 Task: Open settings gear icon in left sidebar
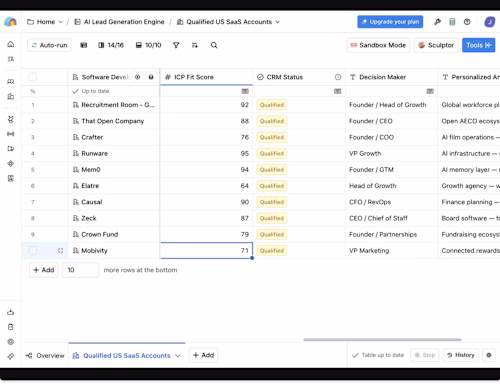pos(11,342)
